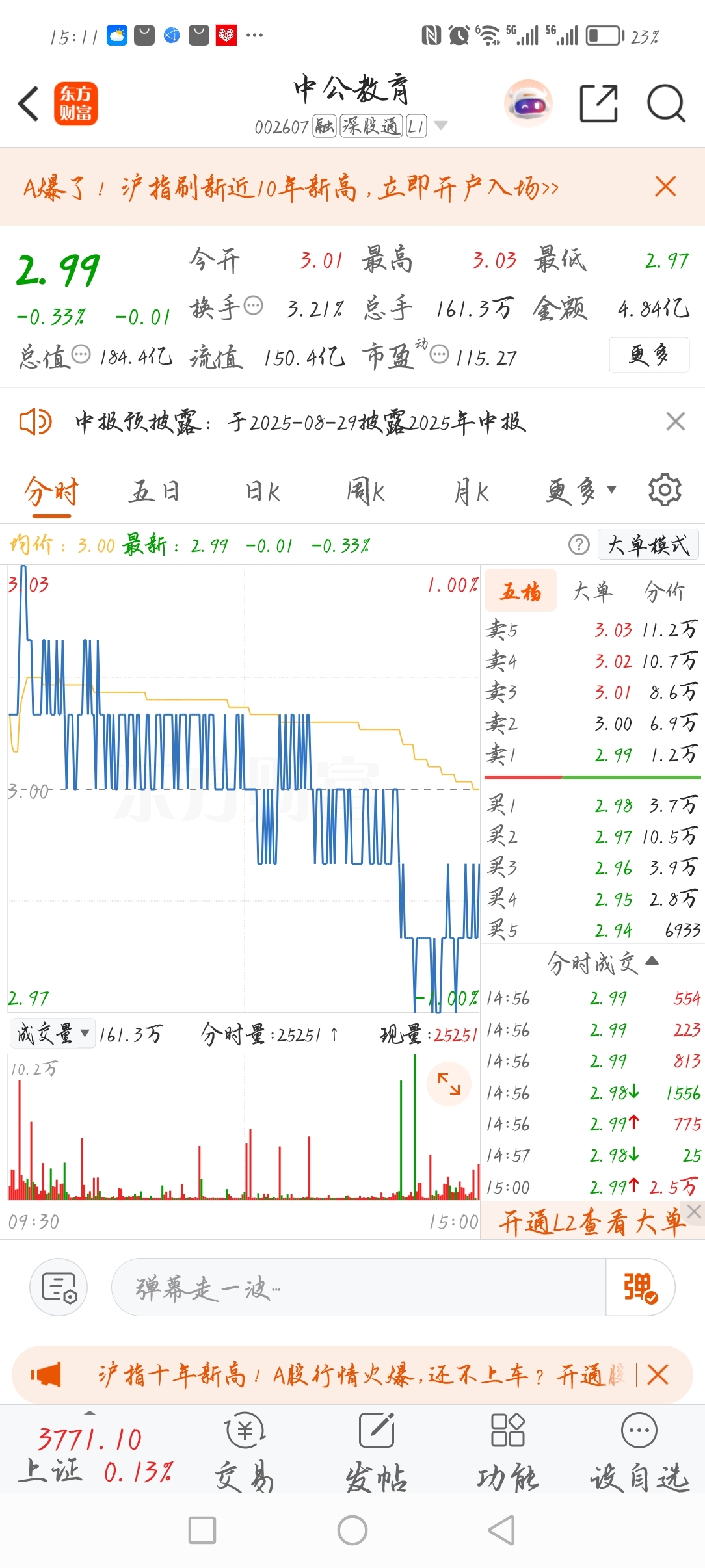The image size is (705, 1568).
Task: Go back with the left arrow icon
Action: tap(29, 103)
